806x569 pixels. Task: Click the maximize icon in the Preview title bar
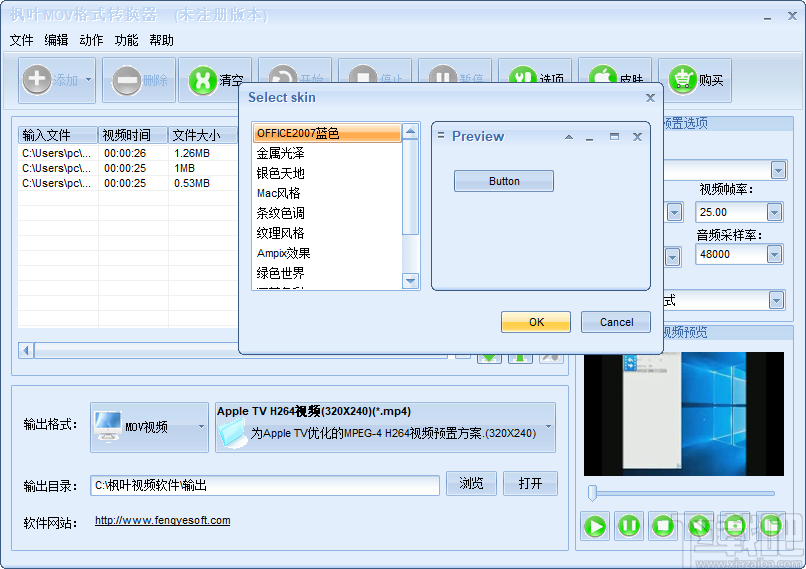click(x=614, y=137)
